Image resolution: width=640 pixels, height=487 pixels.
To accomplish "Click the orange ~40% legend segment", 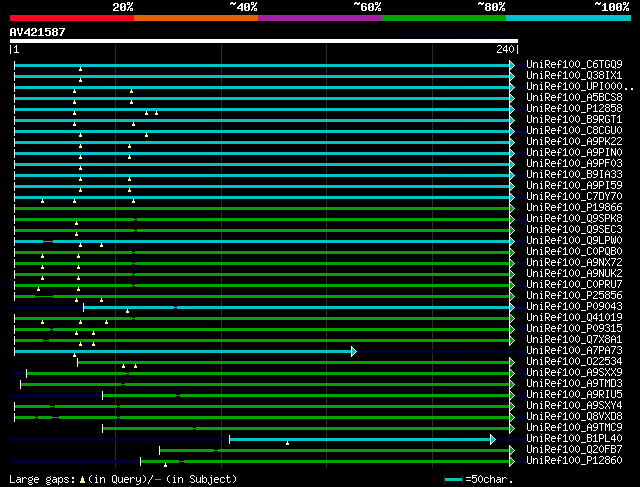I will pos(196,18).
